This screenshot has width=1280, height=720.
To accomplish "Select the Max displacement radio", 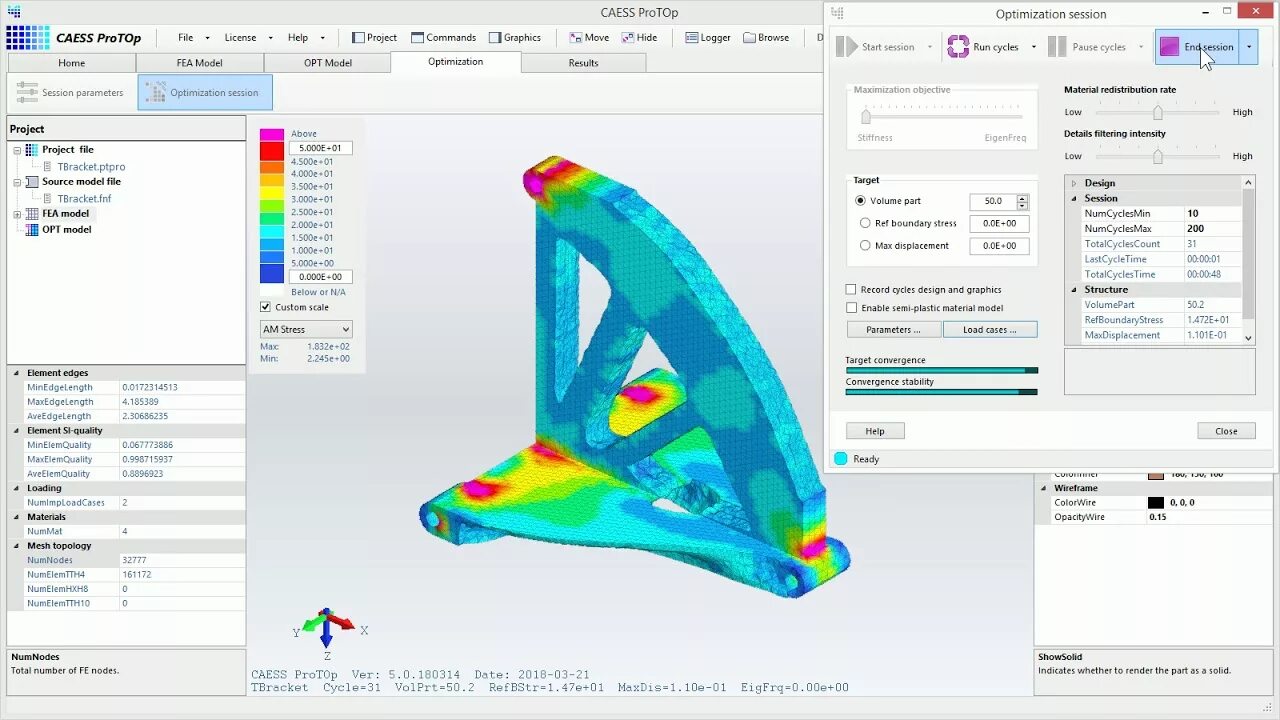I will (x=866, y=245).
